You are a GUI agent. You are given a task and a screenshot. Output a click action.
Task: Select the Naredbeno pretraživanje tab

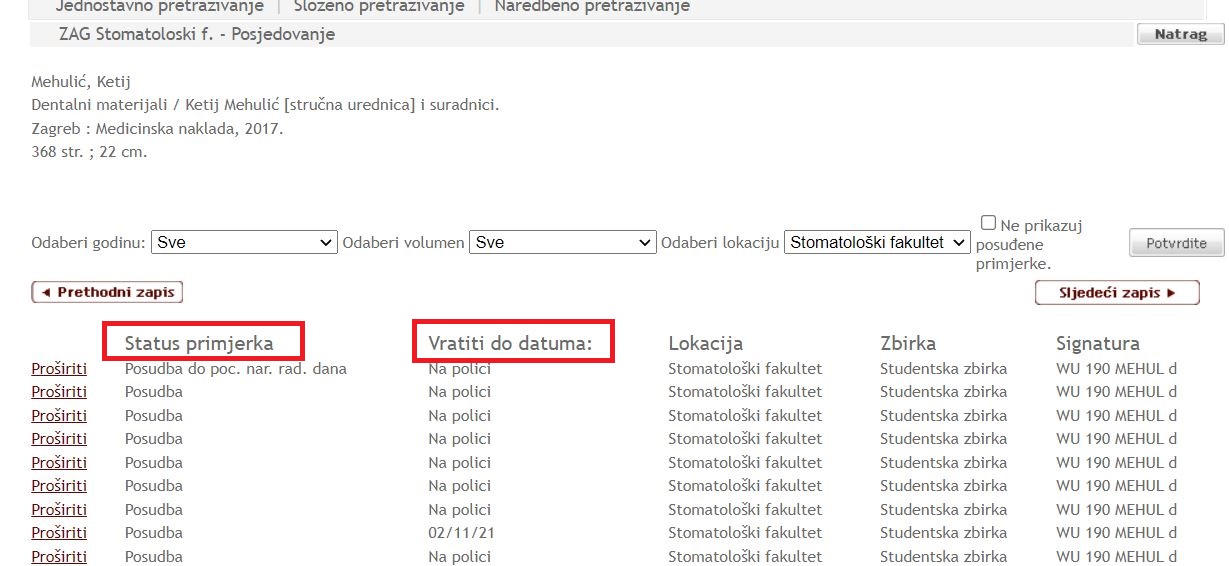[x=592, y=7]
